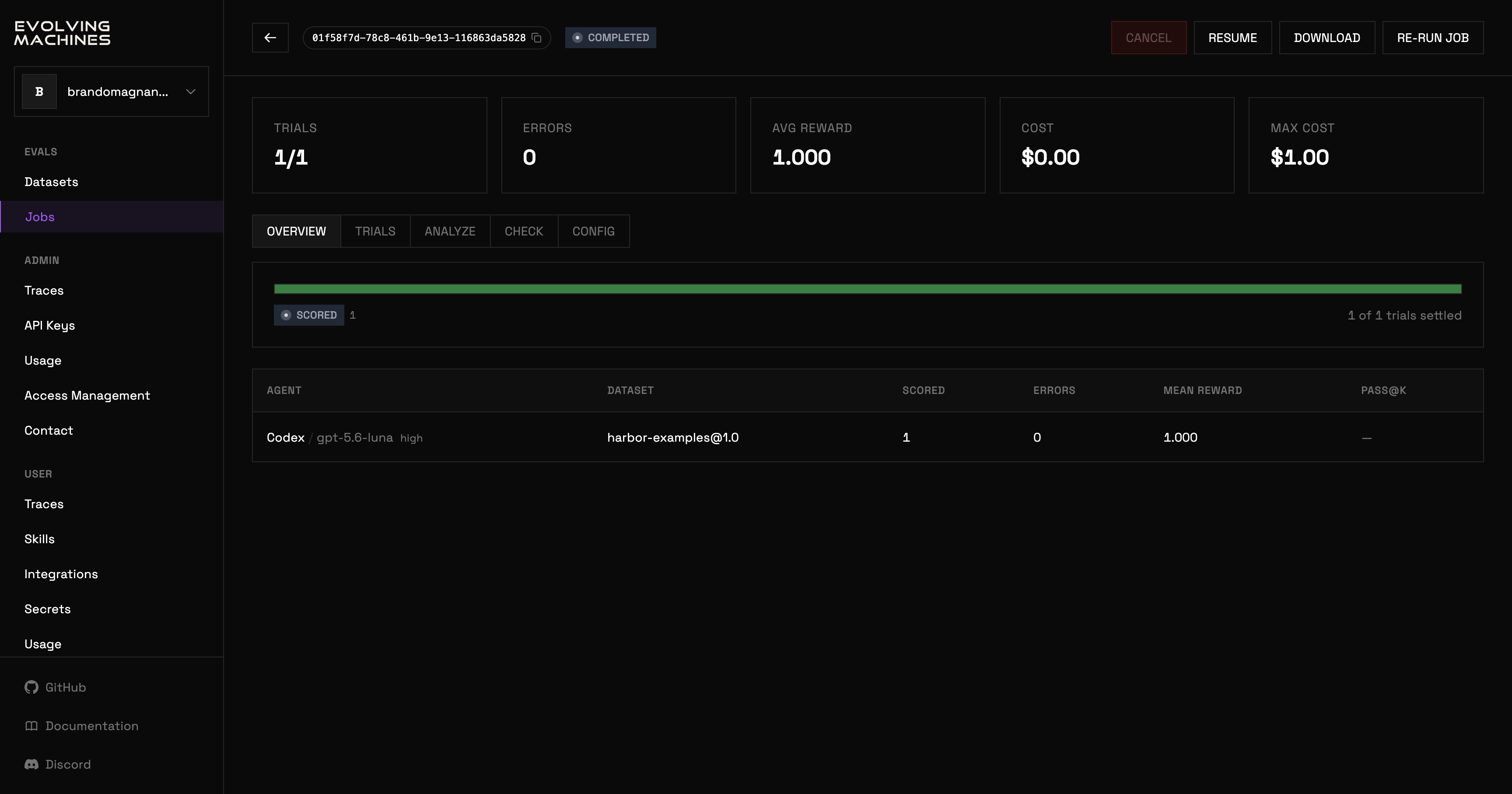Copy the job ID with the clipboard icon

tap(536, 38)
